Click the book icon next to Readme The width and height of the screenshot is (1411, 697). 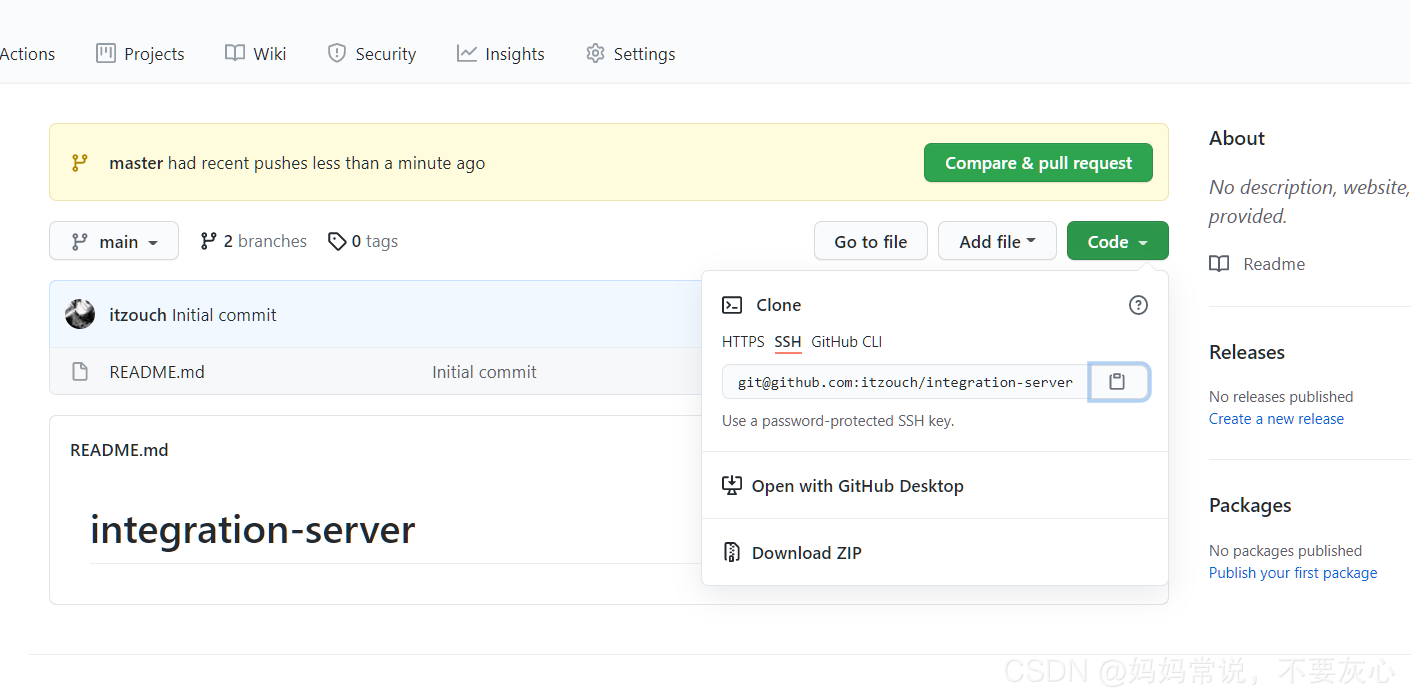point(1219,263)
